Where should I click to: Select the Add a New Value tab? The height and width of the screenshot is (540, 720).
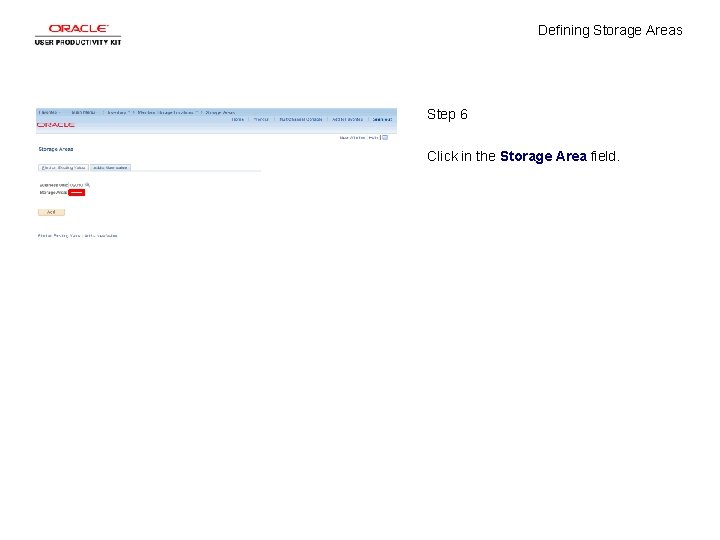(110, 168)
